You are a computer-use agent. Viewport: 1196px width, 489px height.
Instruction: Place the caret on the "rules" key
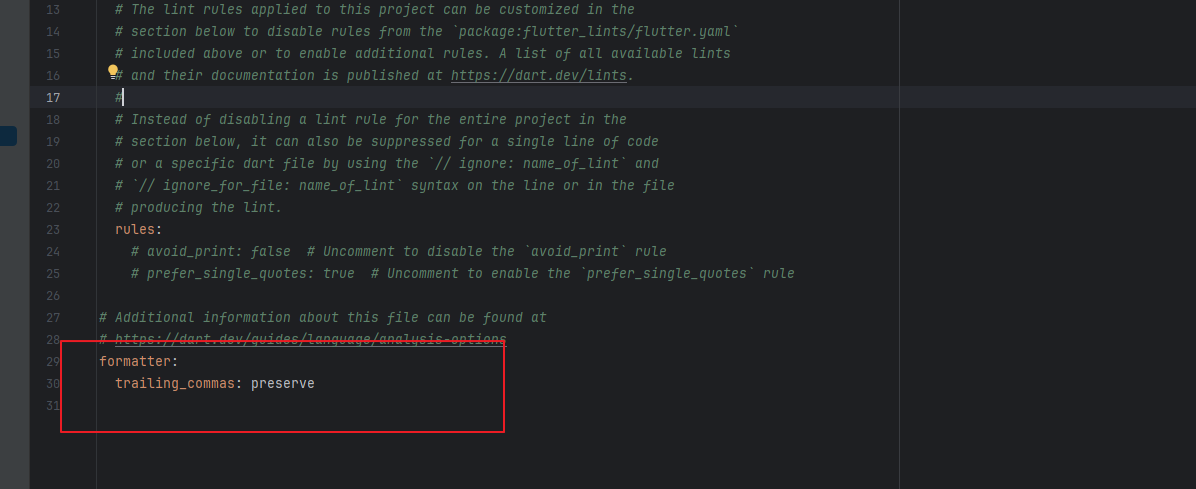click(135, 229)
